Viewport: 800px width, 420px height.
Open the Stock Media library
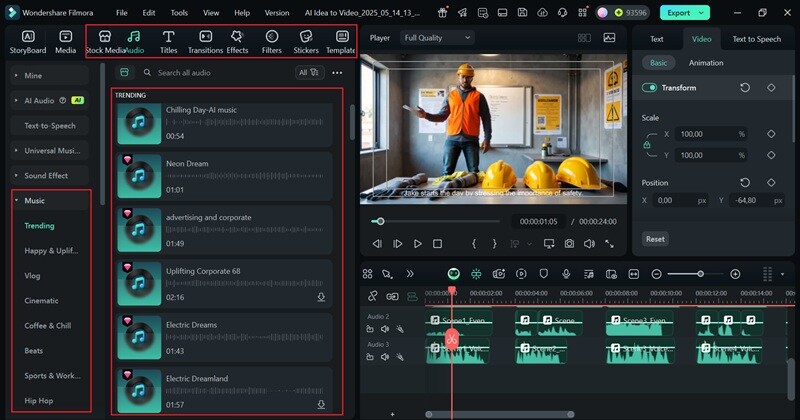105,42
